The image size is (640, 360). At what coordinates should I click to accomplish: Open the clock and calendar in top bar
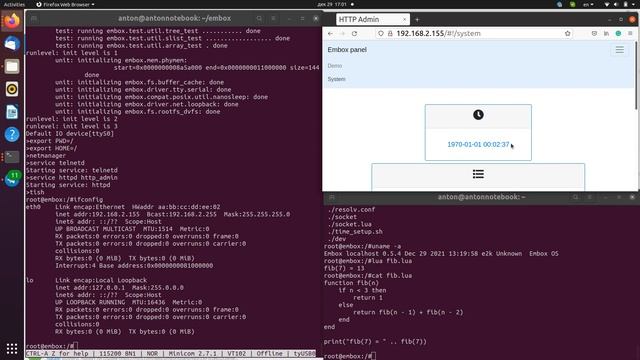click(x=332, y=4)
